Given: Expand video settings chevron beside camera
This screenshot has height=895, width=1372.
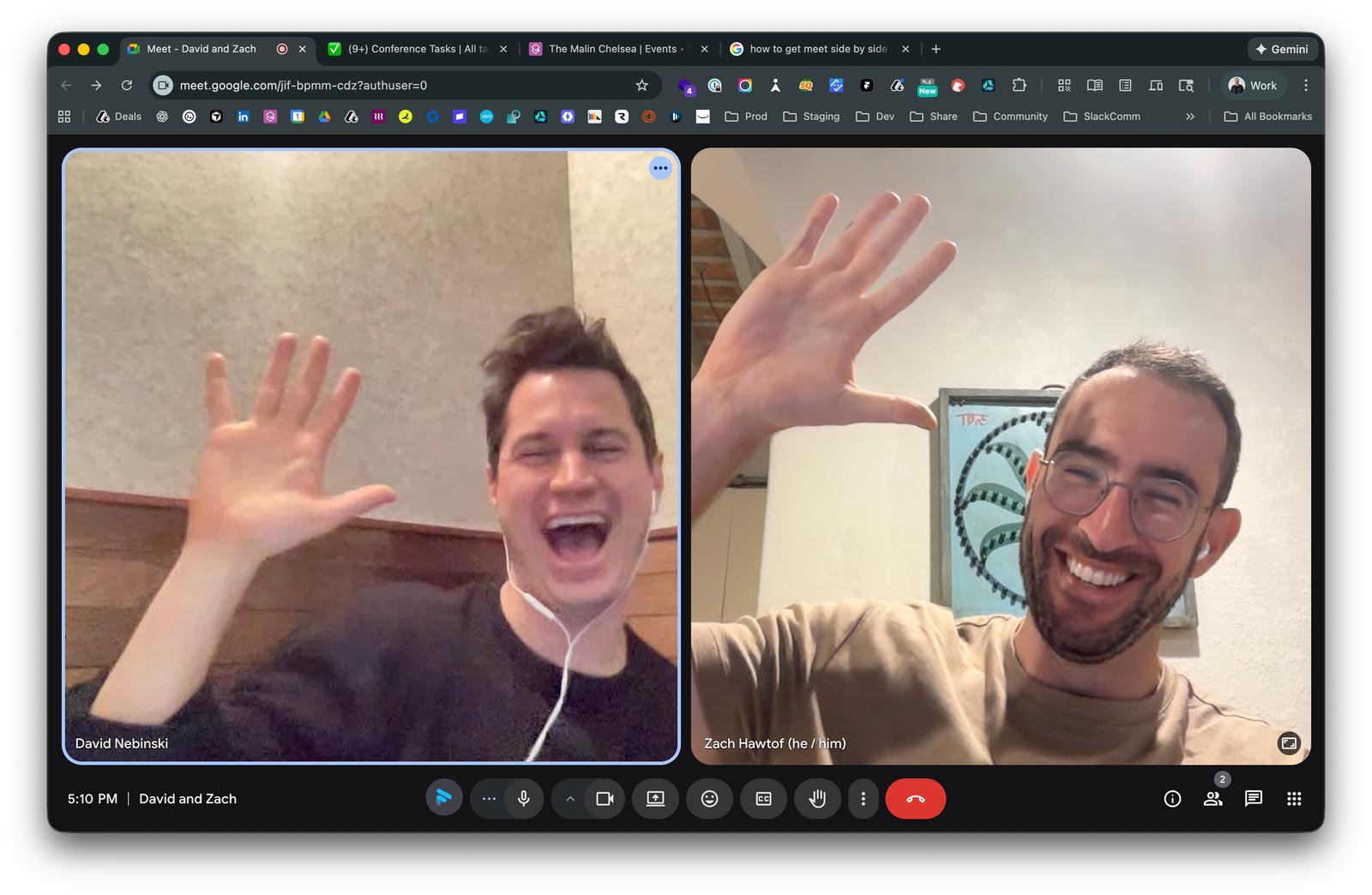Looking at the screenshot, I should (x=570, y=799).
